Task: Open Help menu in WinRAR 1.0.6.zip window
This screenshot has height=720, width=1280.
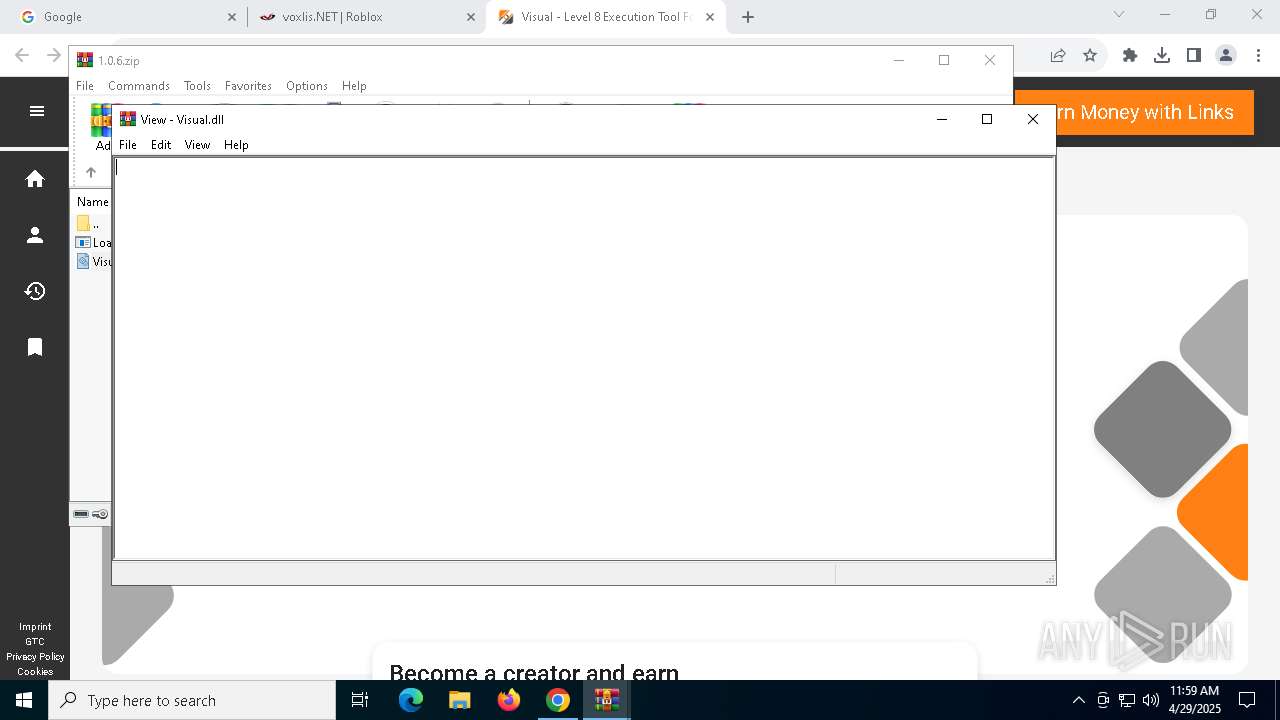Action: [354, 86]
